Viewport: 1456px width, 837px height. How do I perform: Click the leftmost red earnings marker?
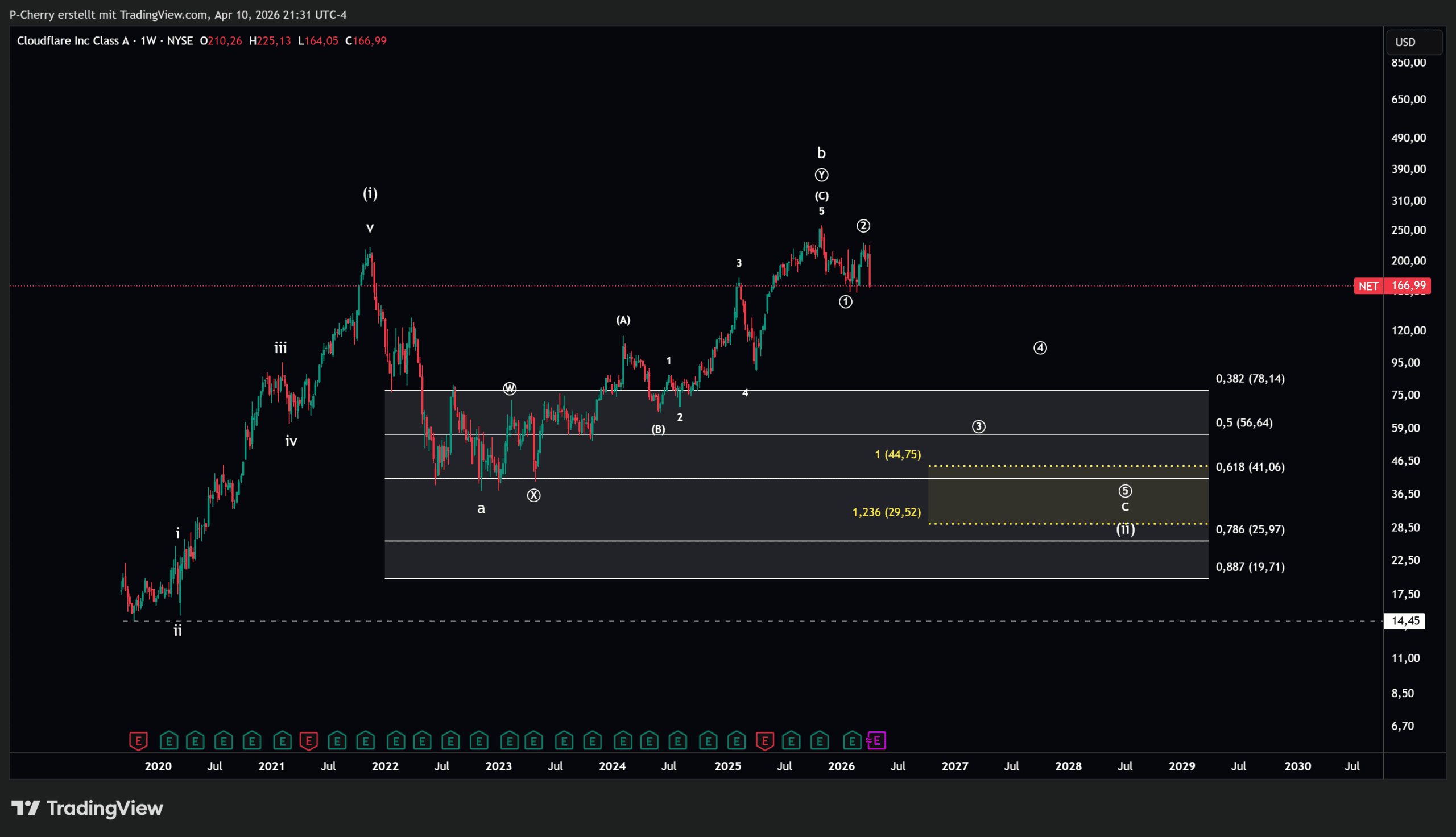139,741
